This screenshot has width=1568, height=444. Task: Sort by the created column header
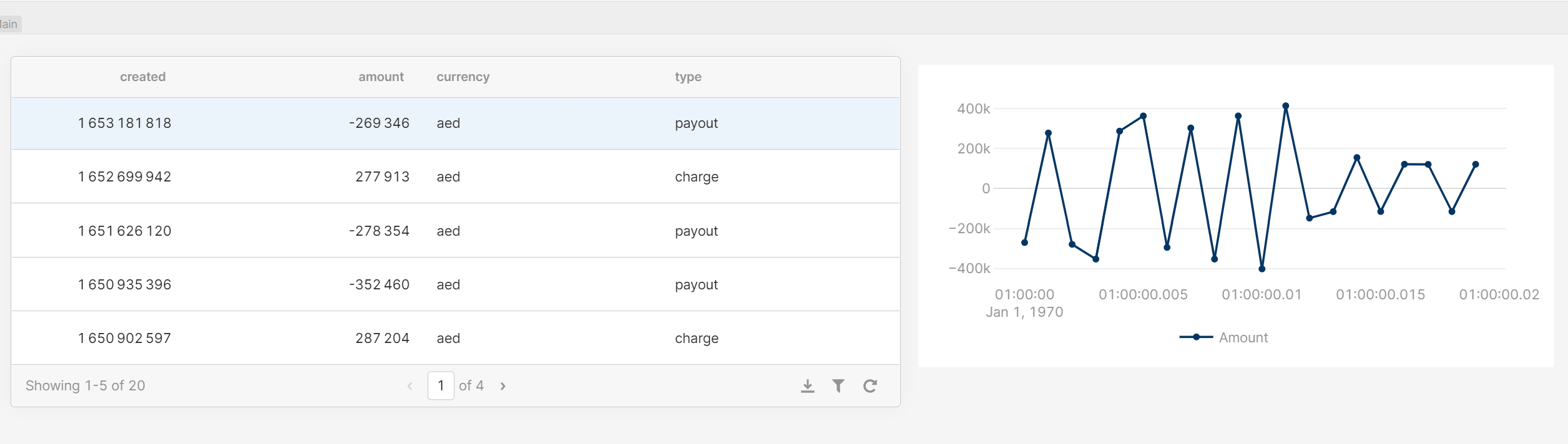[142, 77]
